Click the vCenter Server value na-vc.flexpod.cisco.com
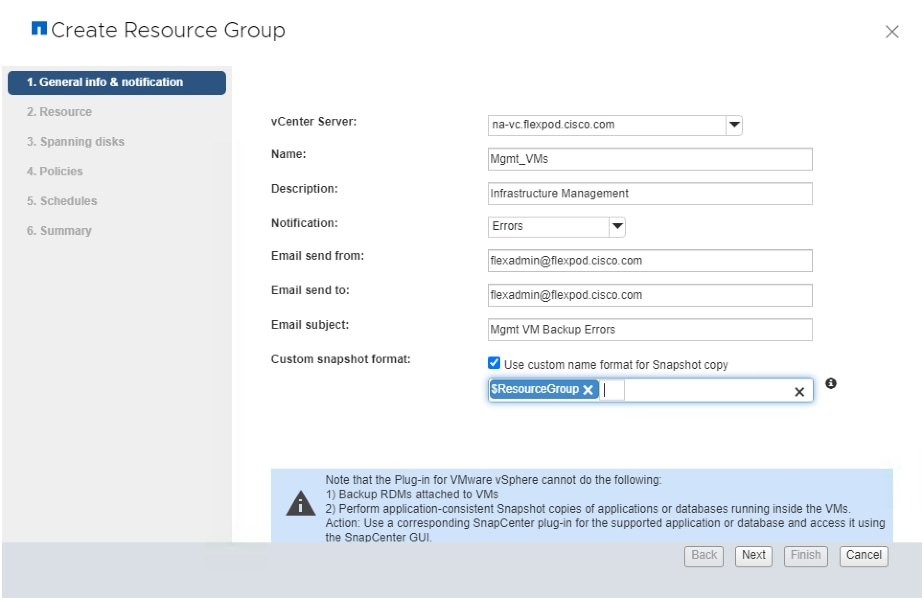 [x=553, y=125]
